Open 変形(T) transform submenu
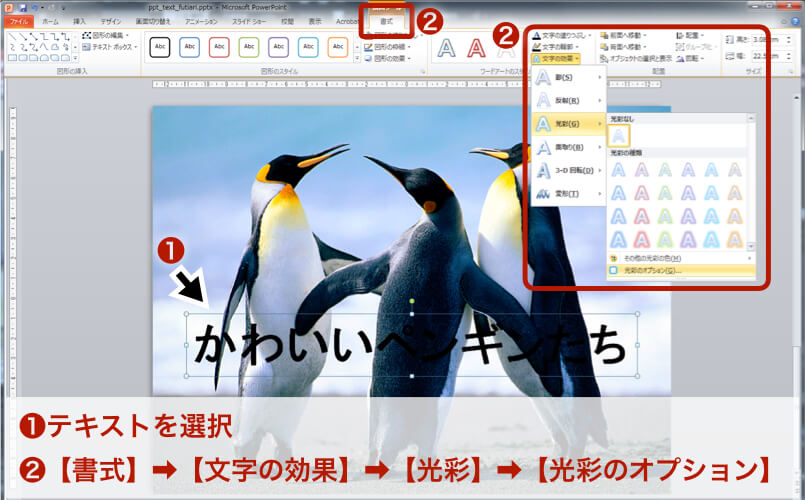This screenshot has width=805, height=500. [569, 194]
